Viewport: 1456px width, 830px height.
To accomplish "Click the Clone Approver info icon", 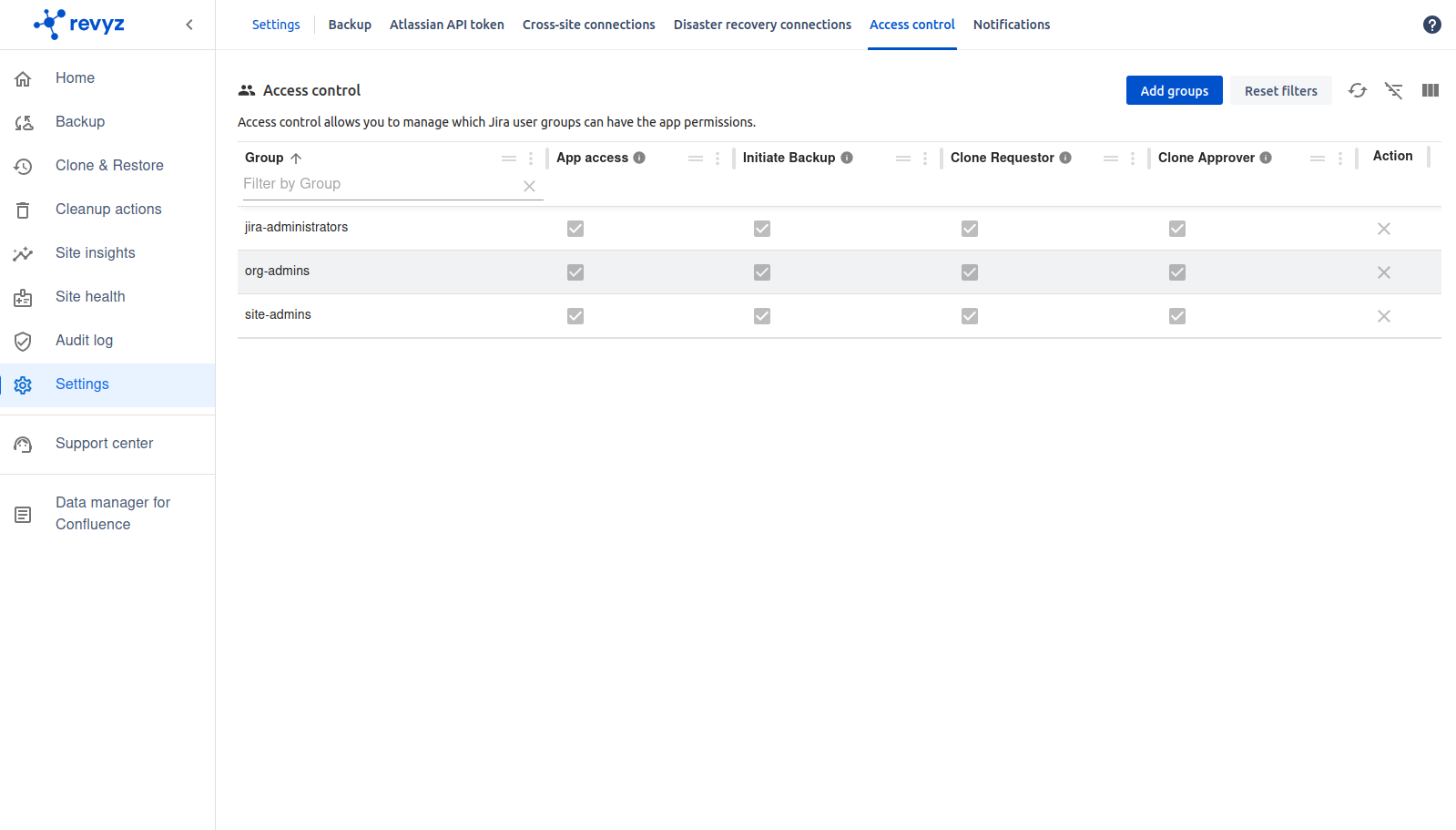I will [x=1266, y=158].
